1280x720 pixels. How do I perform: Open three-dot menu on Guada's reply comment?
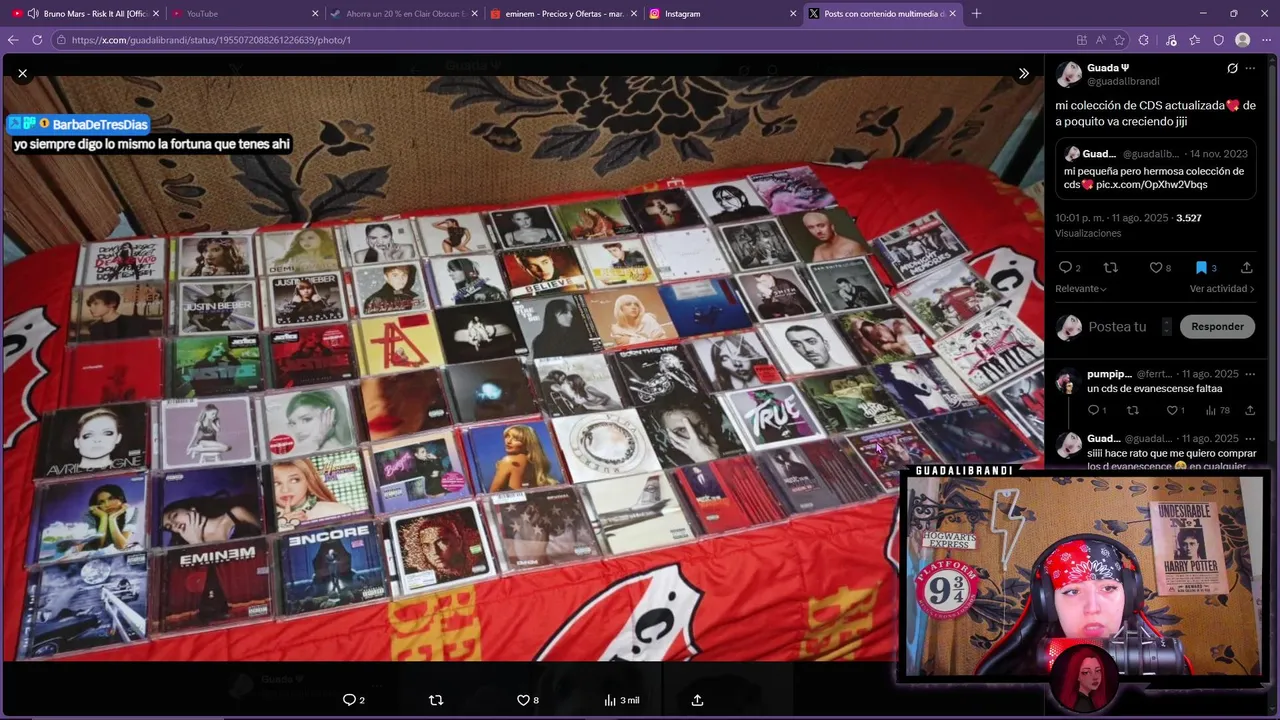pyautogui.click(x=1250, y=438)
